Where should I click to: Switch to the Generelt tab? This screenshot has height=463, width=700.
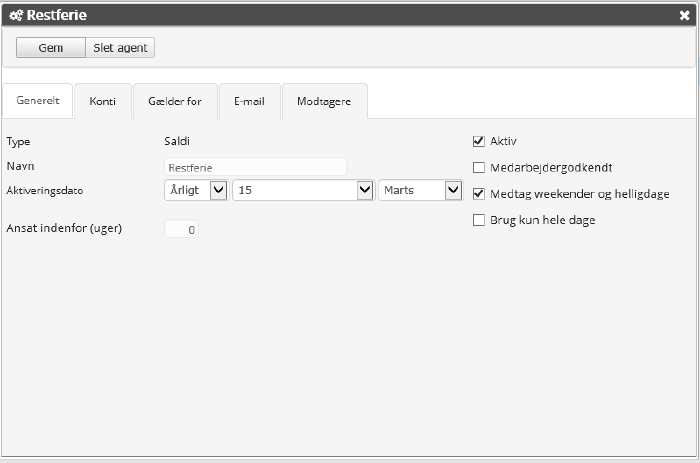click(x=38, y=102)
